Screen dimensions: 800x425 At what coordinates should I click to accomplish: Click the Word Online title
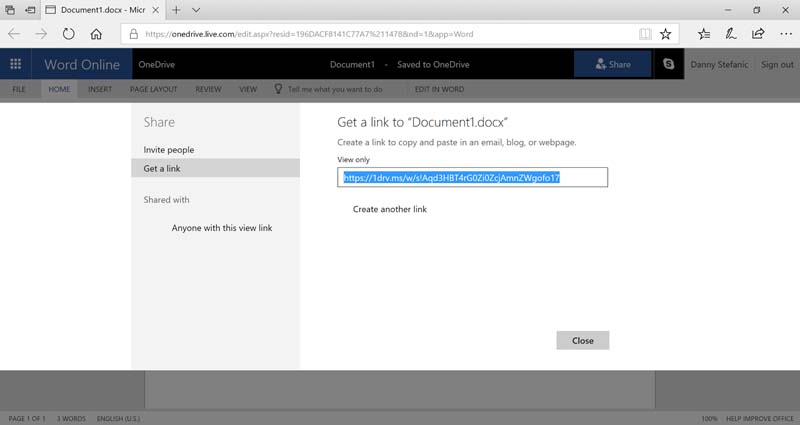82,64
